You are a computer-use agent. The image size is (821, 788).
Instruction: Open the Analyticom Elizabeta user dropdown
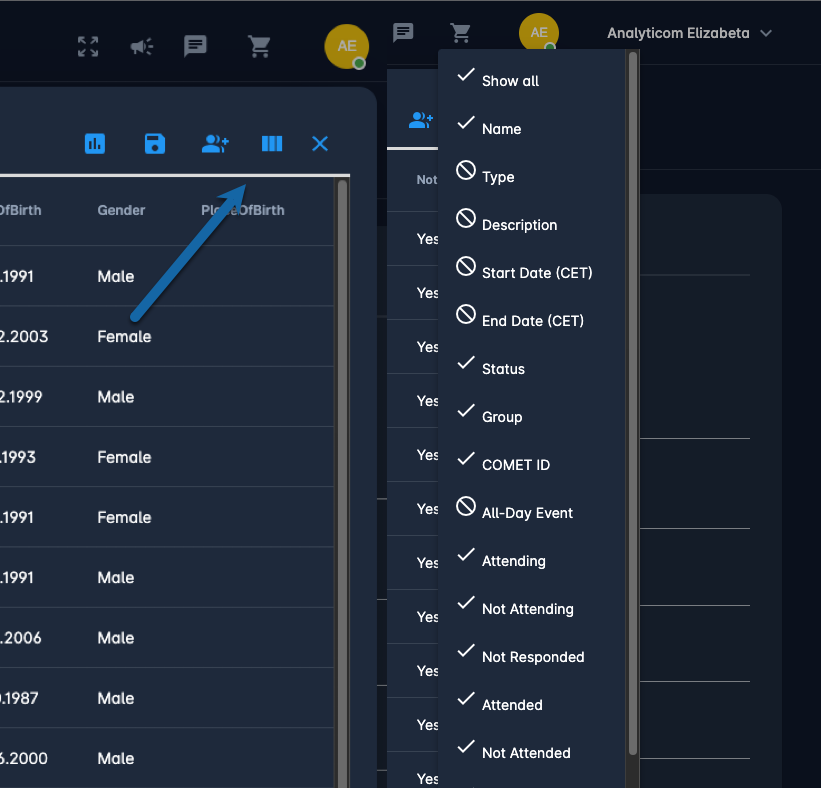click(x=689, y=33)
